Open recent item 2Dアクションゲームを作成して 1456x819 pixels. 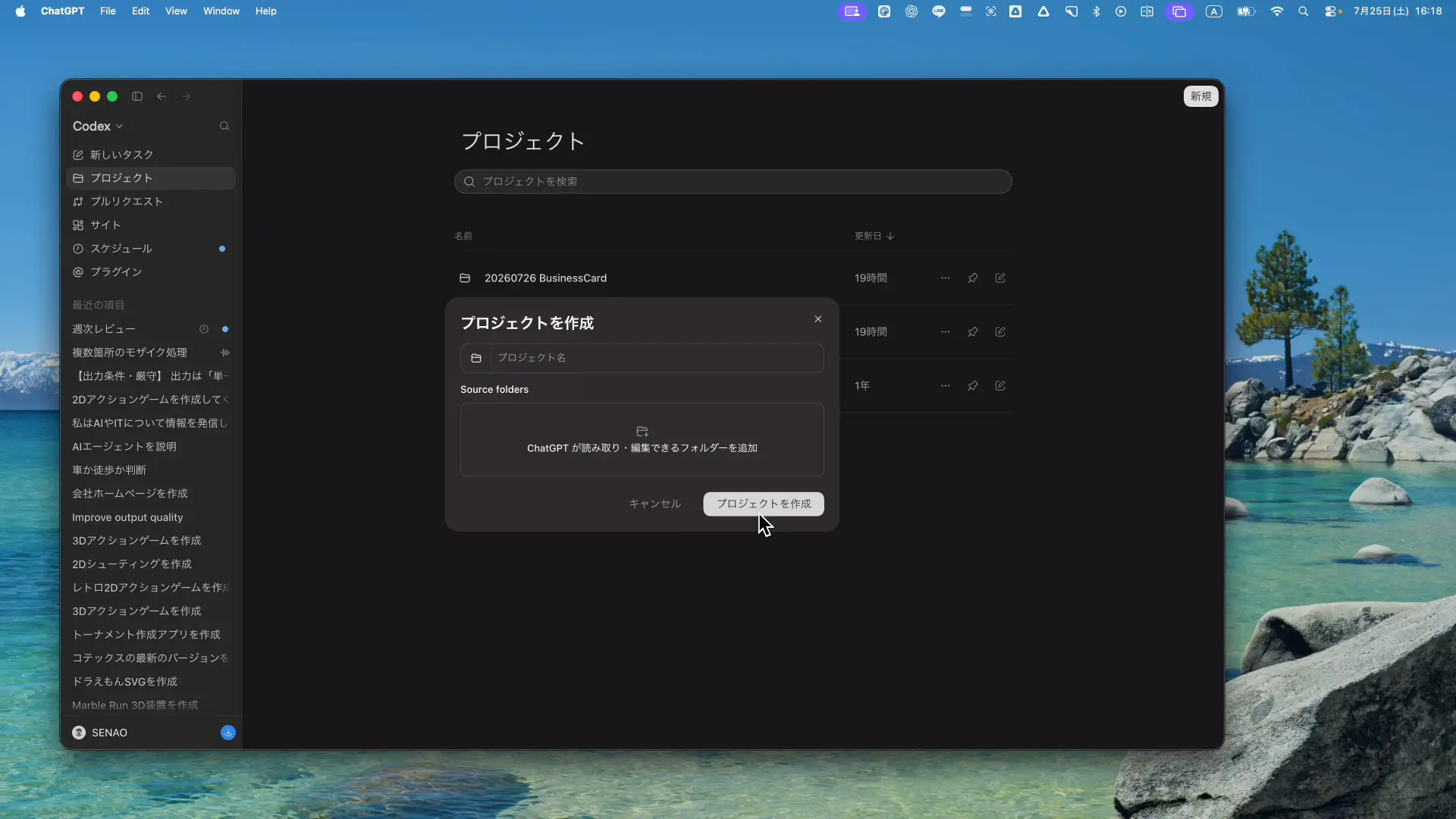coord(150,400)
